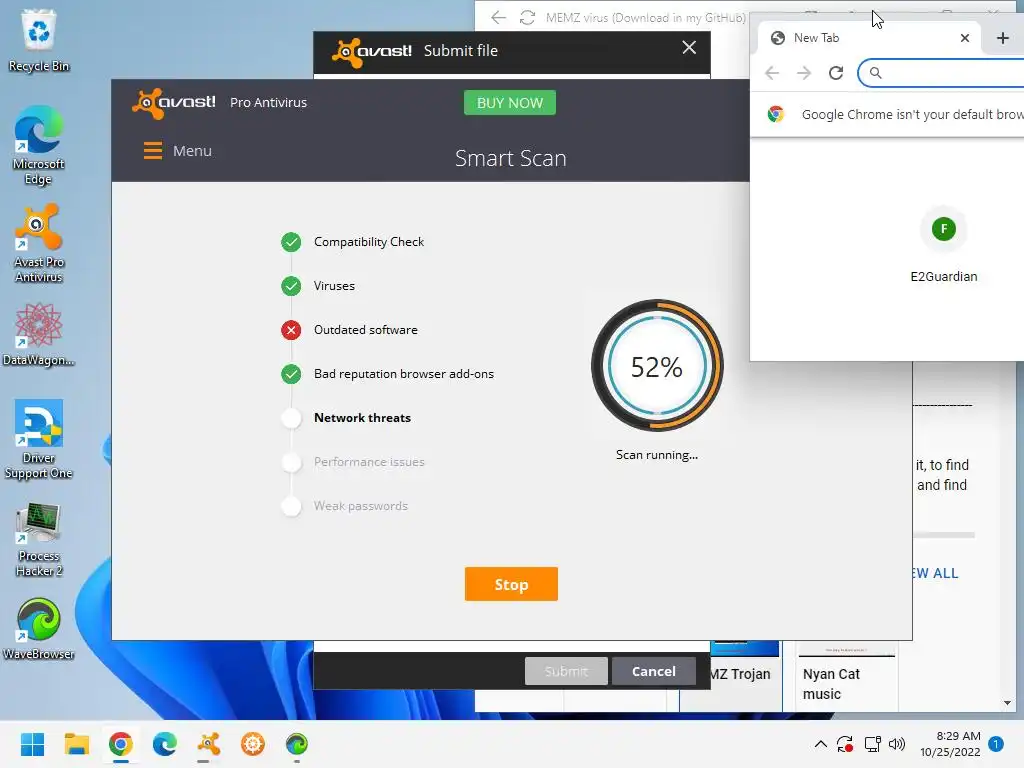
Task: Click Chrome back arrow button
Action: (x=772, y=72)
